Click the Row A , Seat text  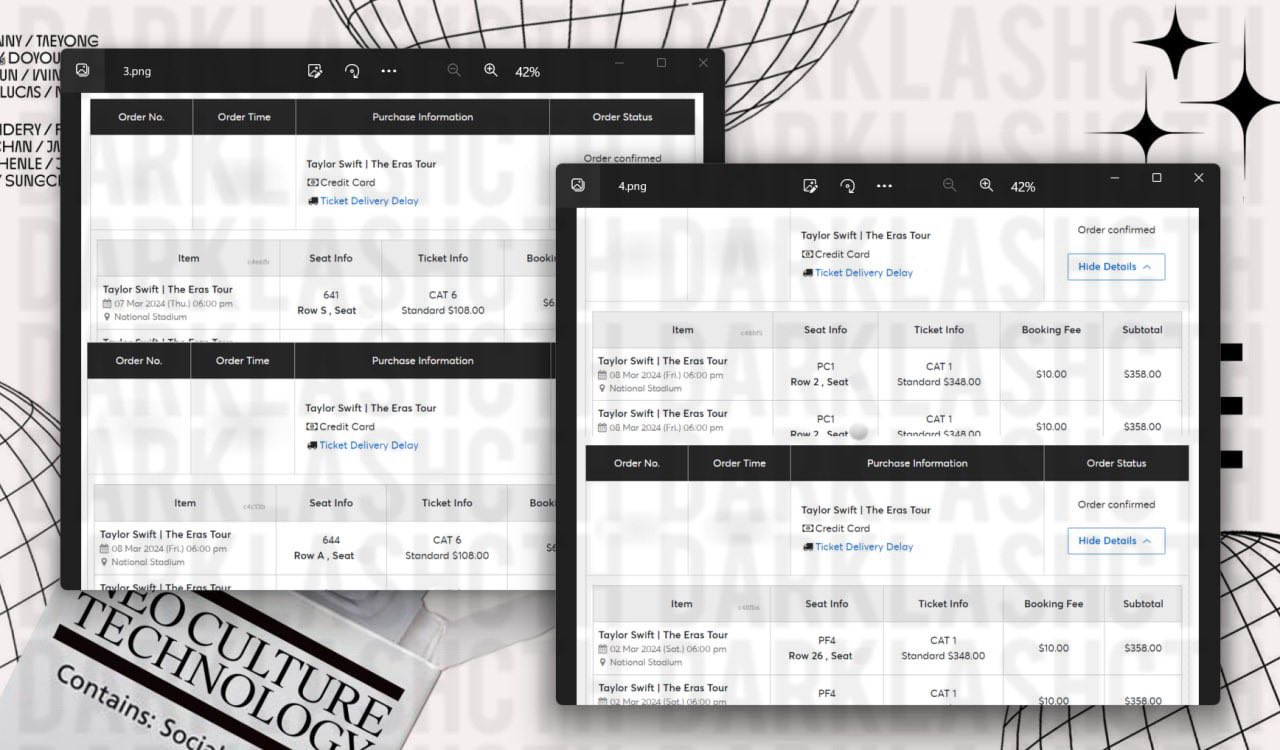tap(324, 556)
